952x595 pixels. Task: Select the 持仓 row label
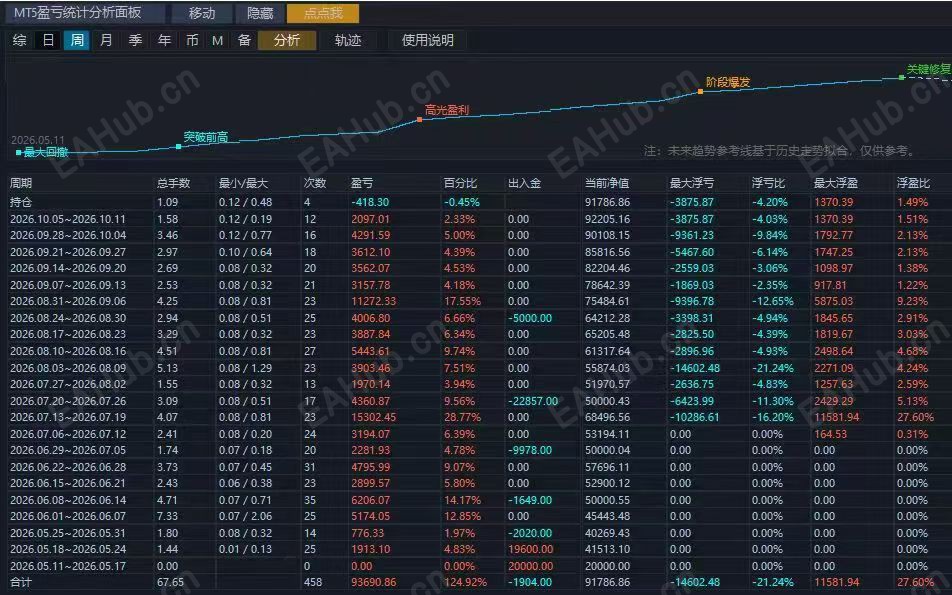20,202
